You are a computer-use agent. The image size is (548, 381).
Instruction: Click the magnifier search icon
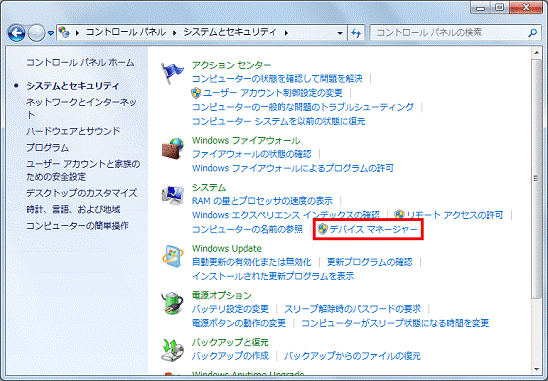coord(532,33)
